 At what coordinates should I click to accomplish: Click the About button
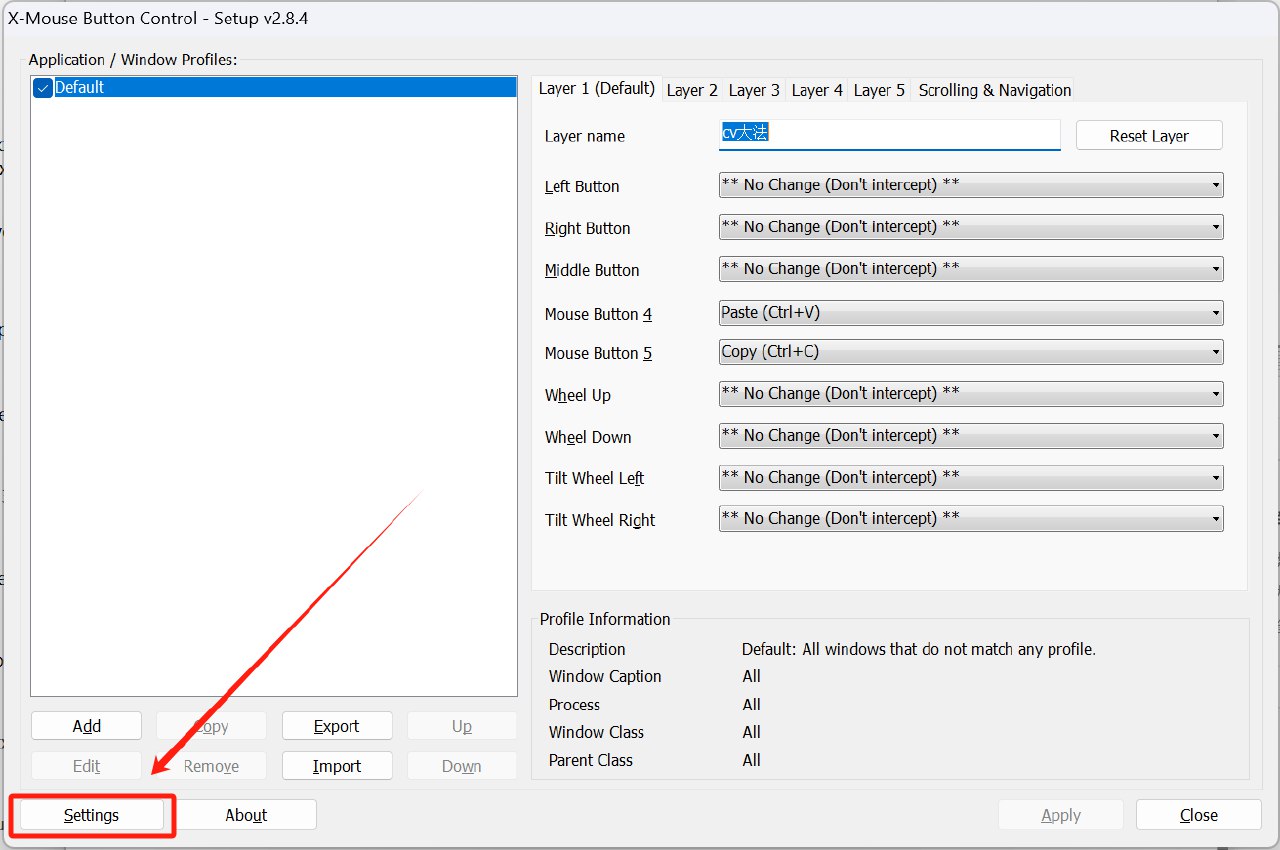(x=246, y=815)
